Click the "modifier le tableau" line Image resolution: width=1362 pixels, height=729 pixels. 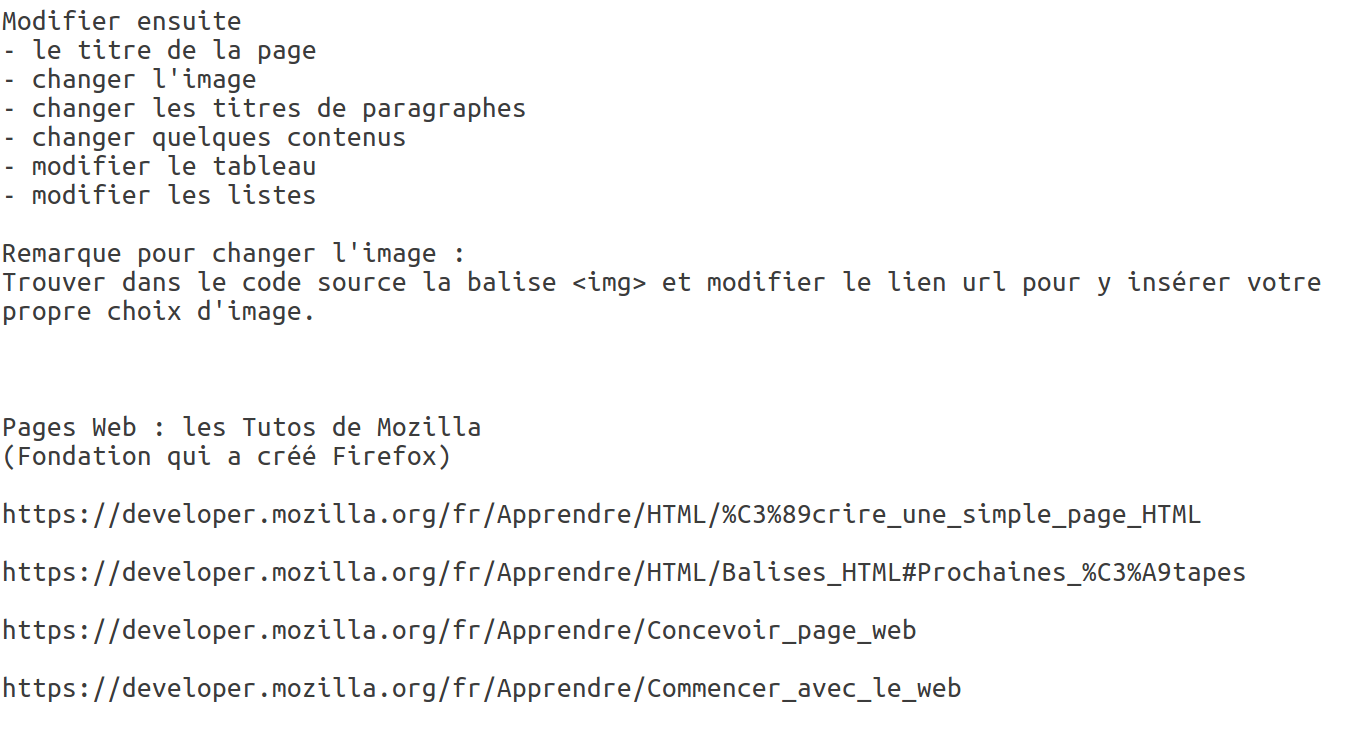pyautogui.click(x=174, y=166)
